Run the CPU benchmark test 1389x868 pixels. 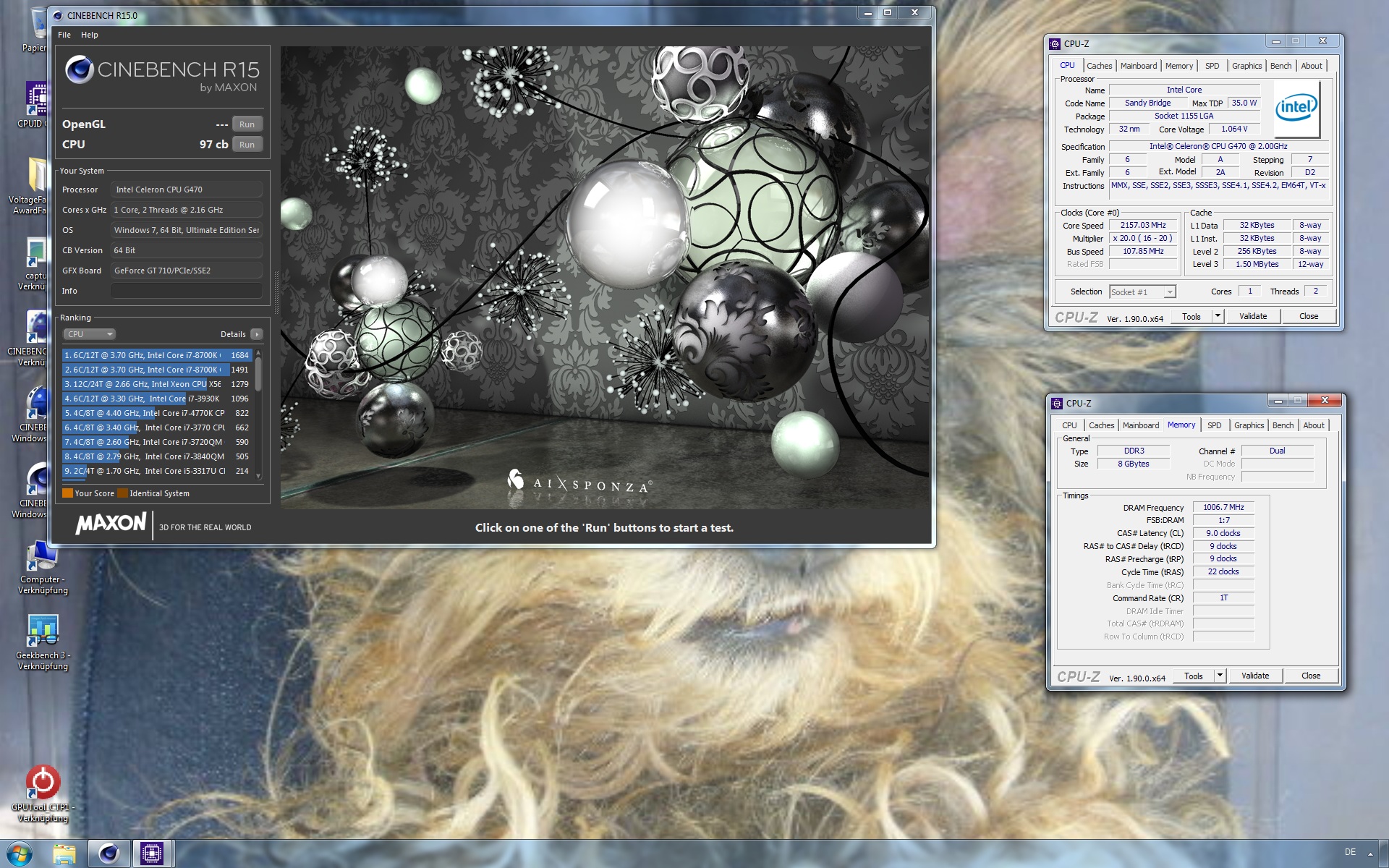point(247,145)
